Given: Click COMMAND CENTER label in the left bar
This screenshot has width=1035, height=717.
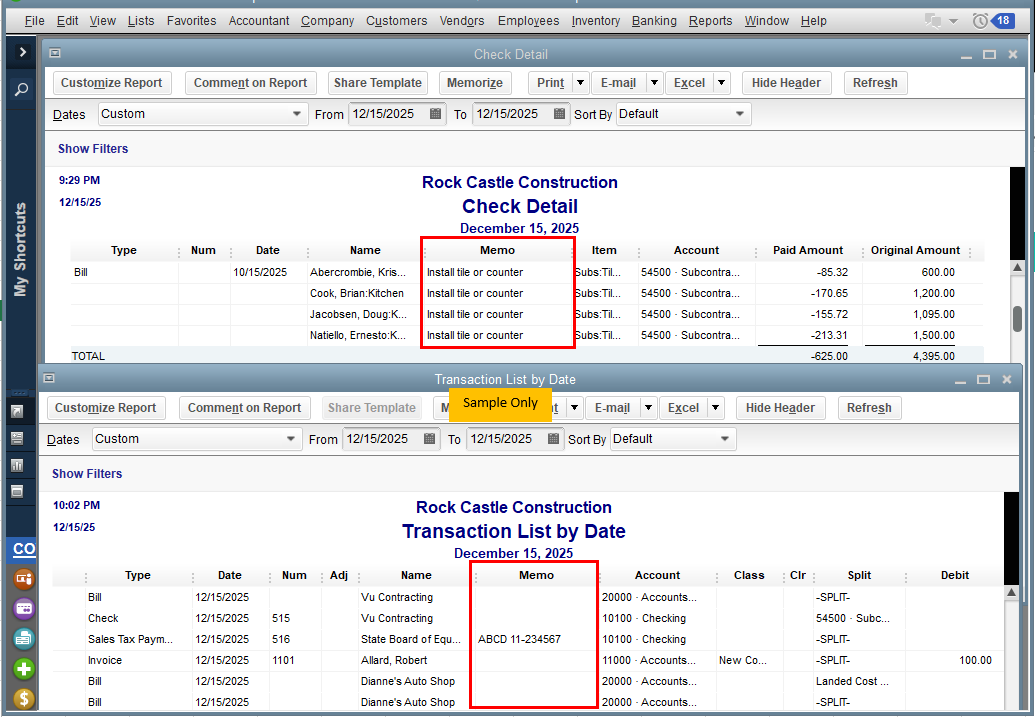Looking at the screenshot, I should click(24, 549).
